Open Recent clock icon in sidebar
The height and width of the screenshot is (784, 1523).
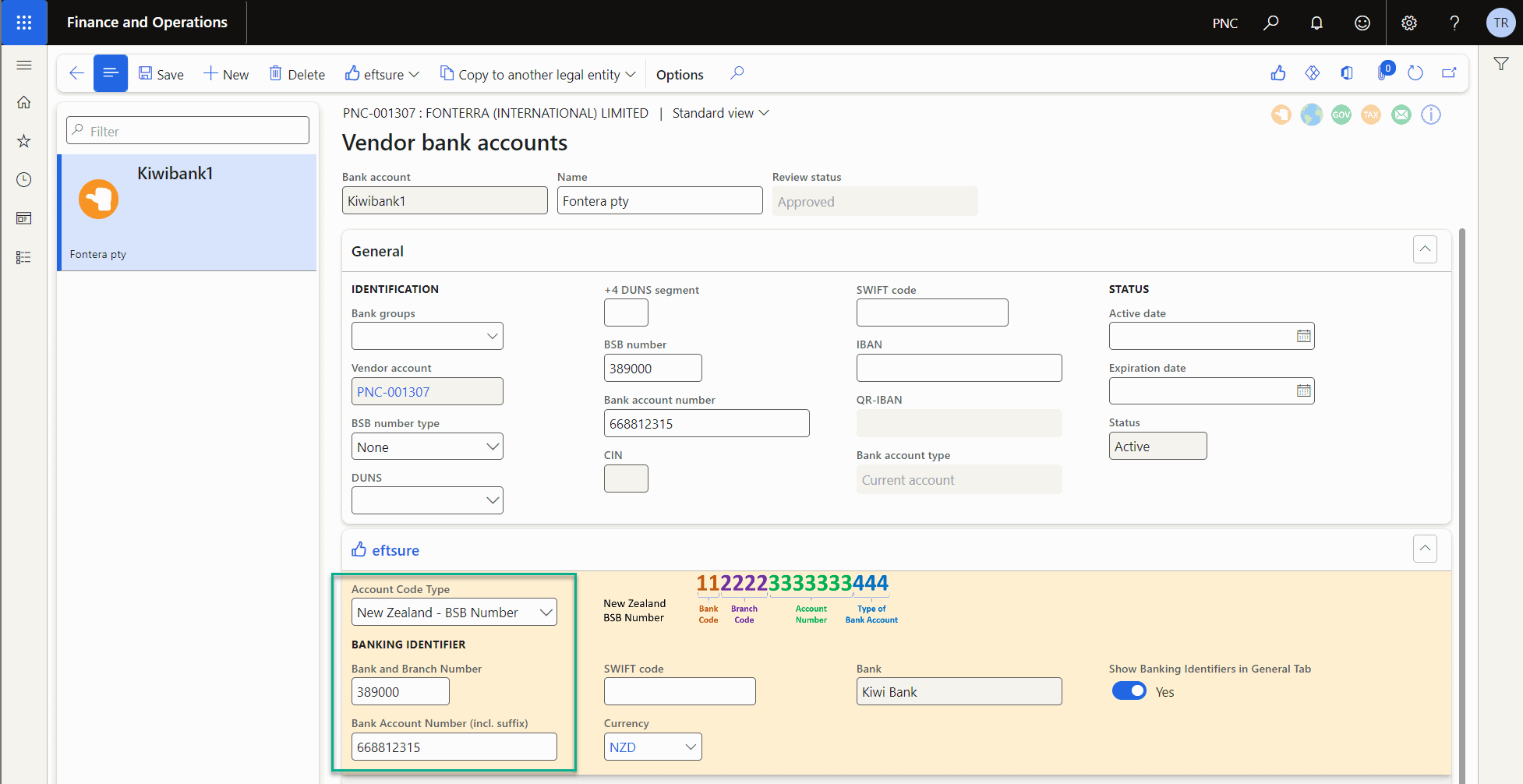[x=24, y=179]
